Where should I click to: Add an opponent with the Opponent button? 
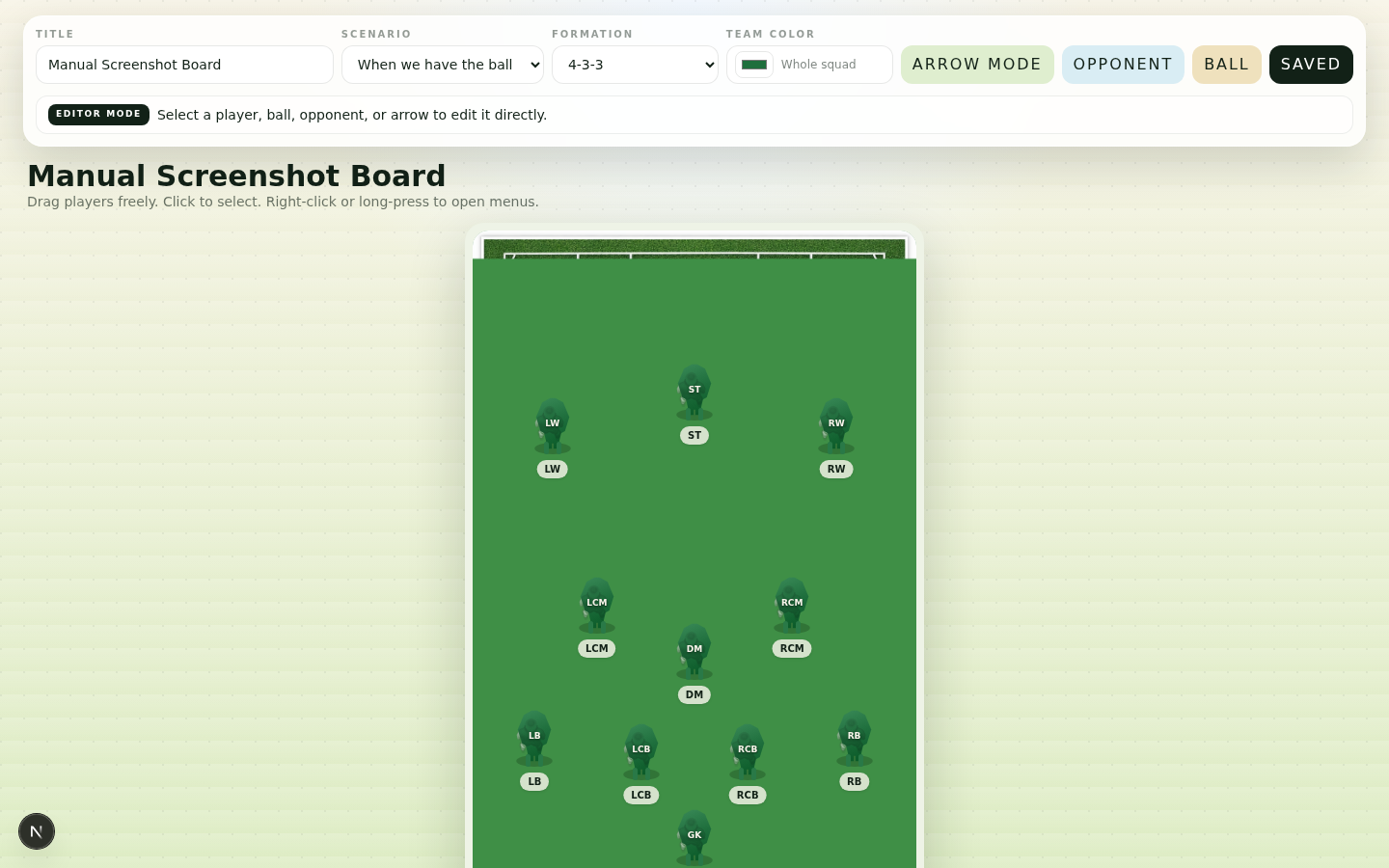[x=1123, y=65]
